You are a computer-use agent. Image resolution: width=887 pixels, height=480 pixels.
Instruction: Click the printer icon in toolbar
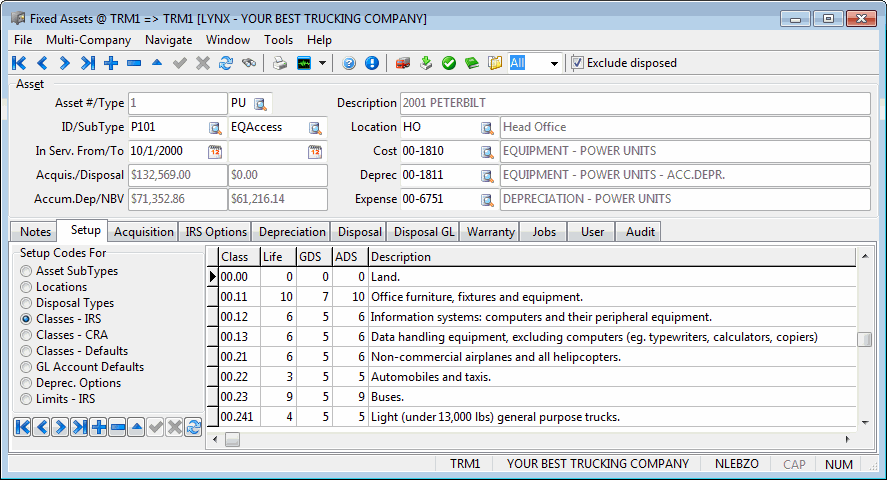point(281,63)
